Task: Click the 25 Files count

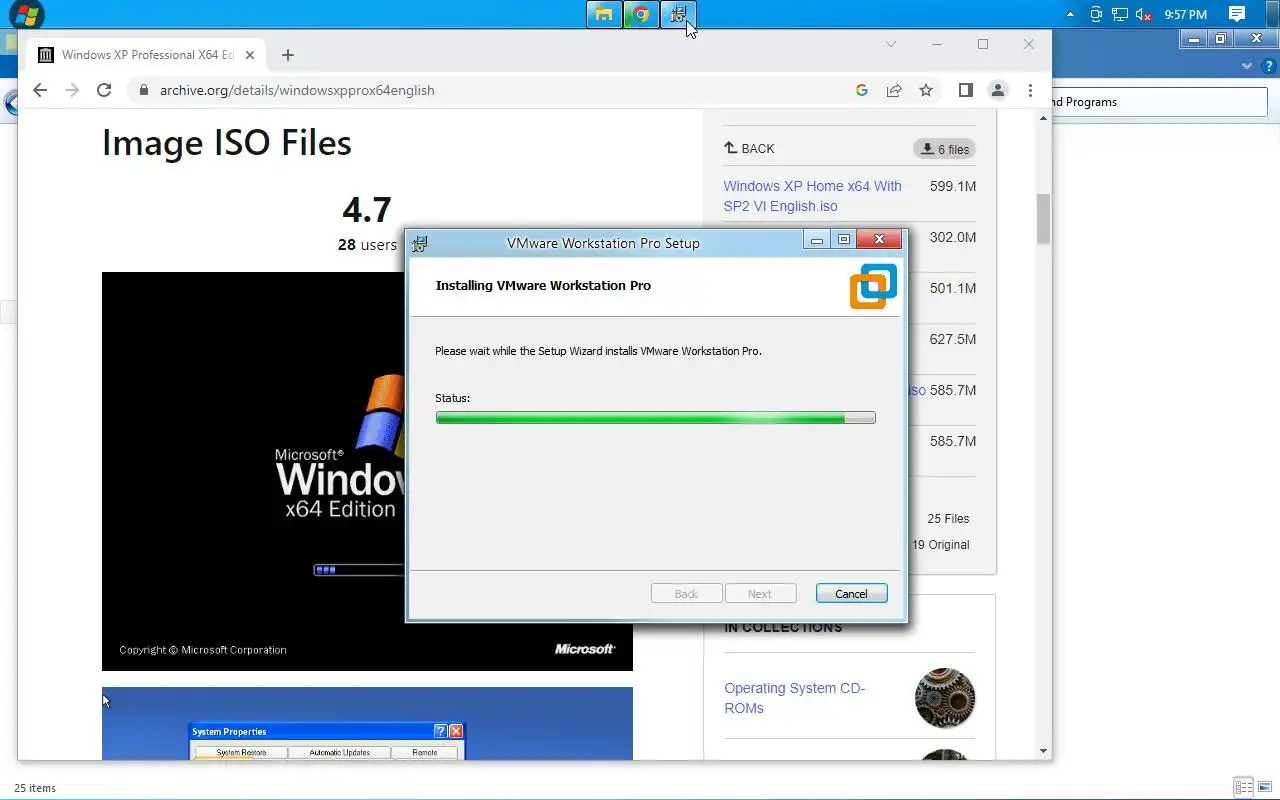Action: coord(948,518)
